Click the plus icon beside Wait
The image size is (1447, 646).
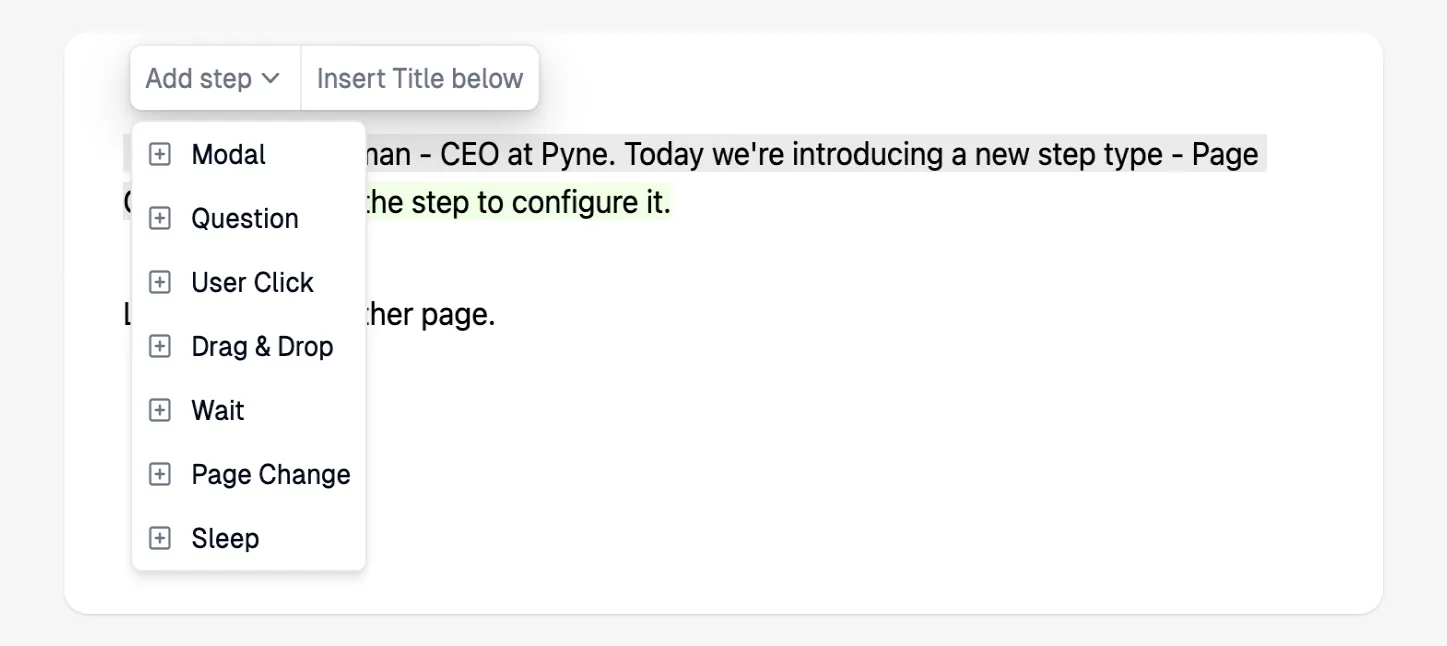click(x=160, y=410)
